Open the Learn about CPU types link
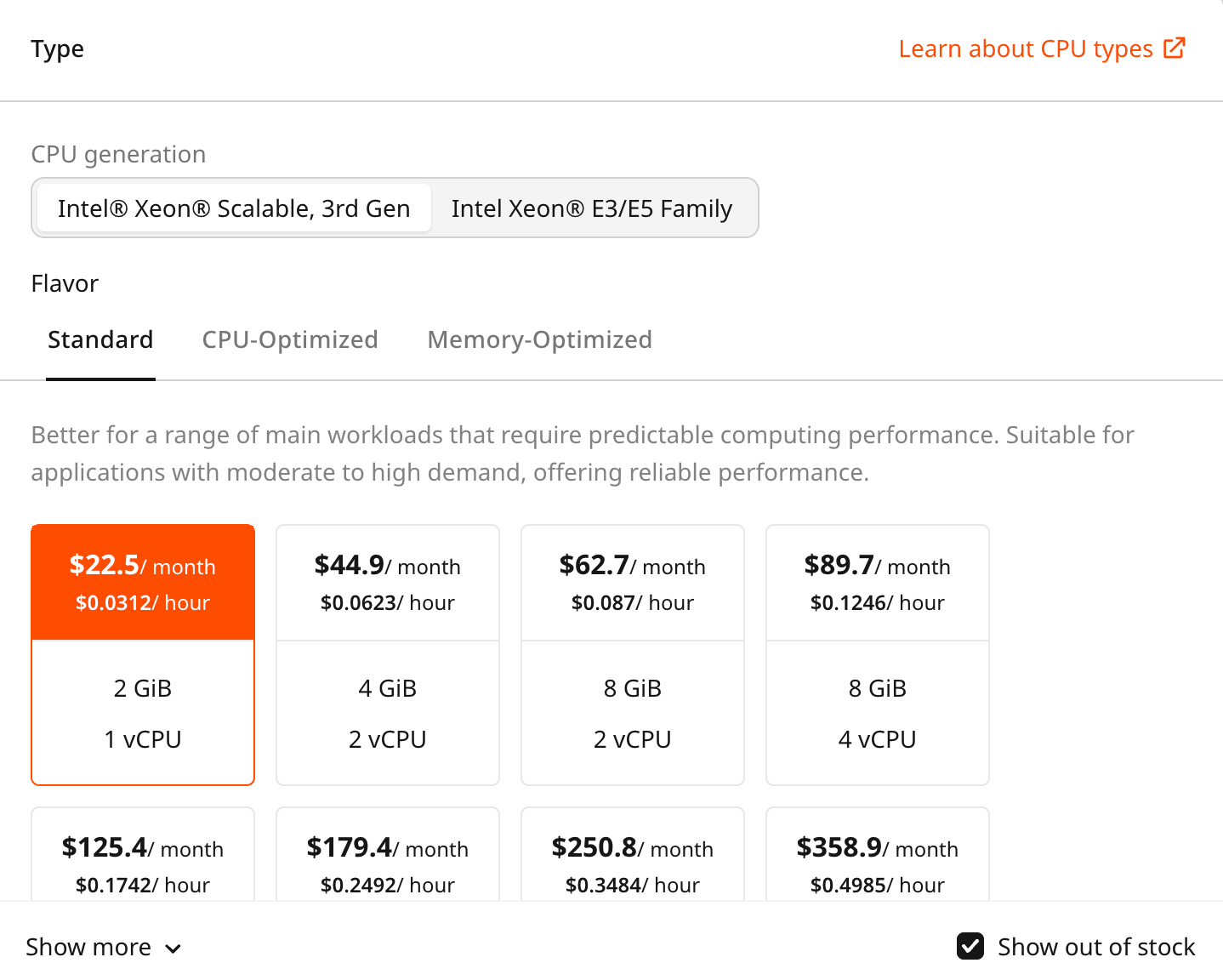Image resolution: width=1223 pixels, height=980 pixels. (x=1025, y=49)
